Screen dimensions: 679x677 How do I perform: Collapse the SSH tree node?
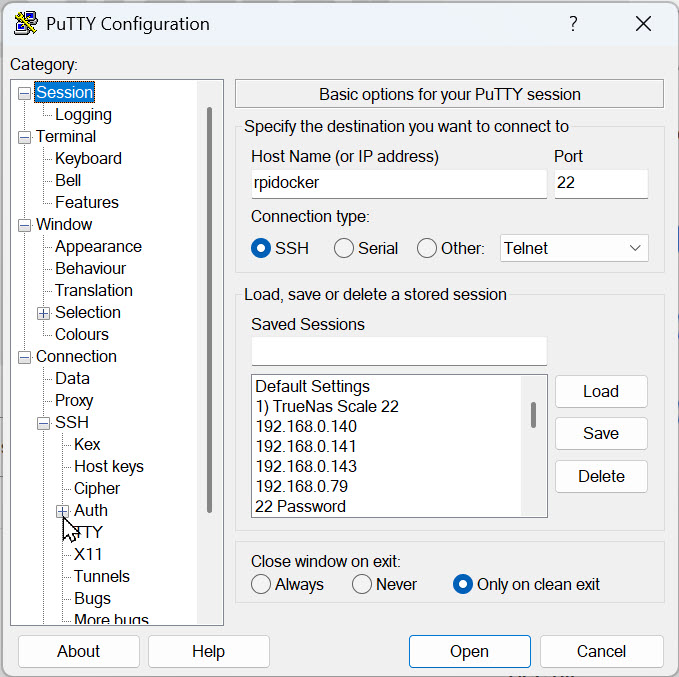[43, 423]
